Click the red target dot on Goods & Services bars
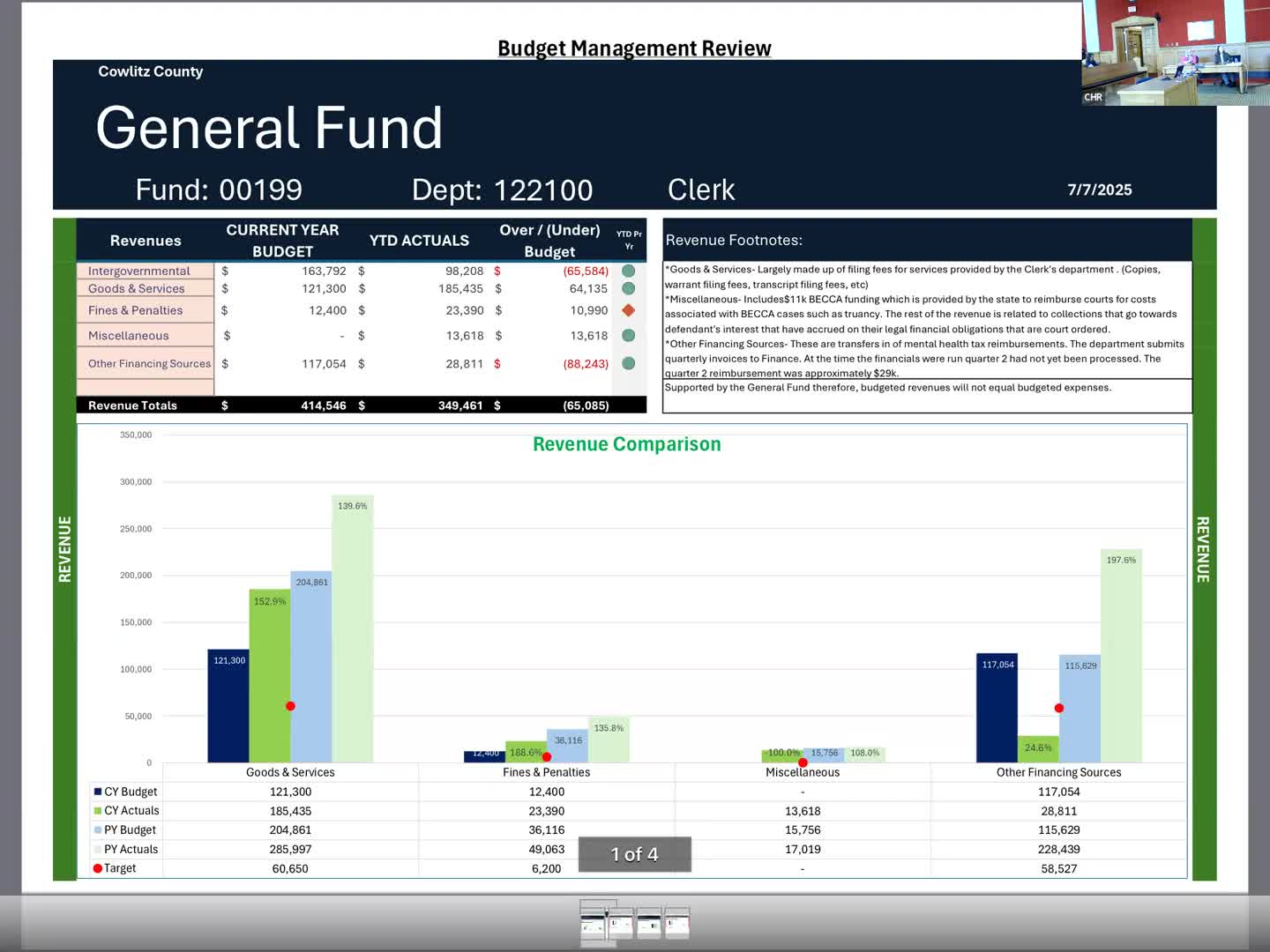 290,706
